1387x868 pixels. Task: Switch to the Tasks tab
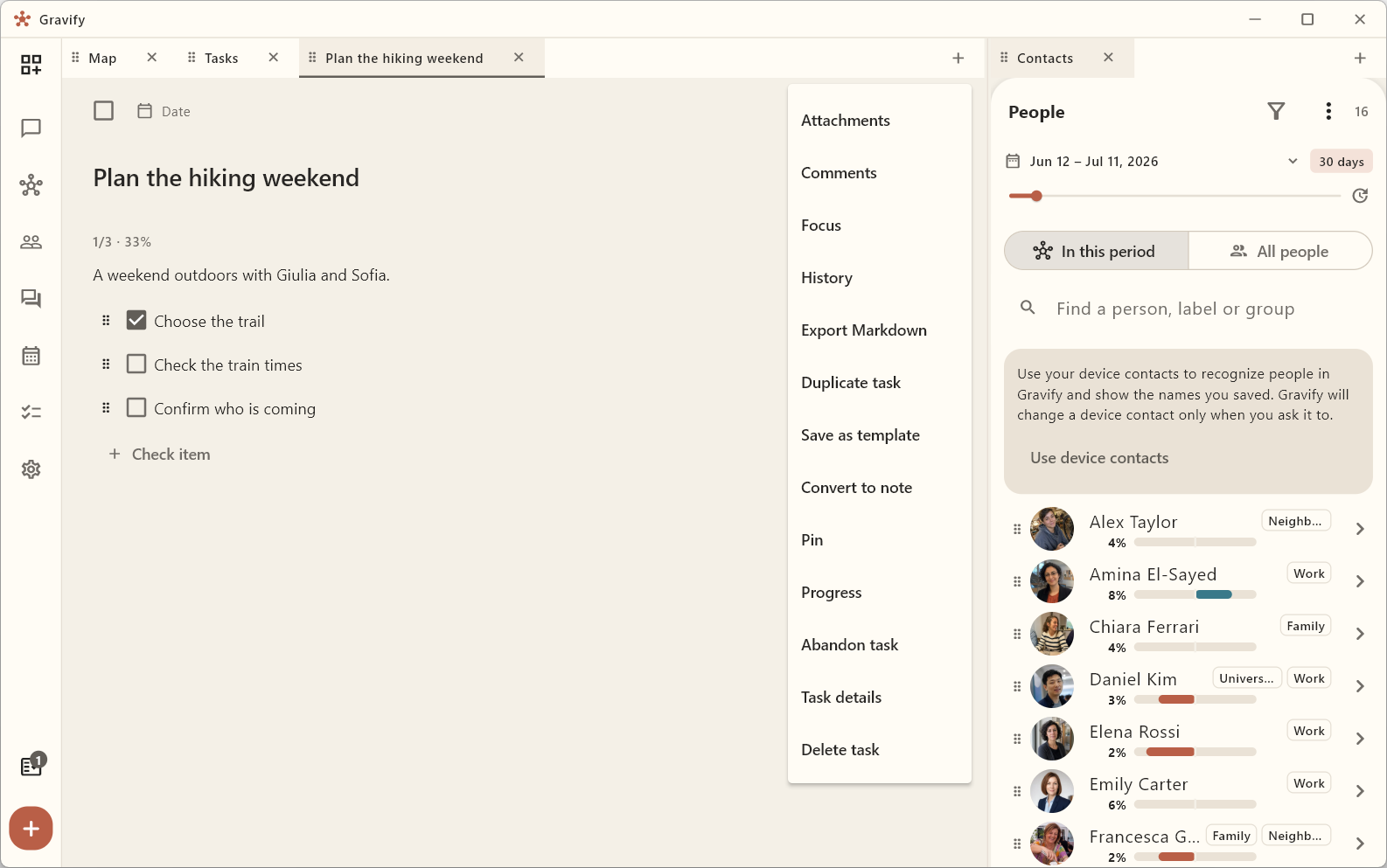point(221,58)
